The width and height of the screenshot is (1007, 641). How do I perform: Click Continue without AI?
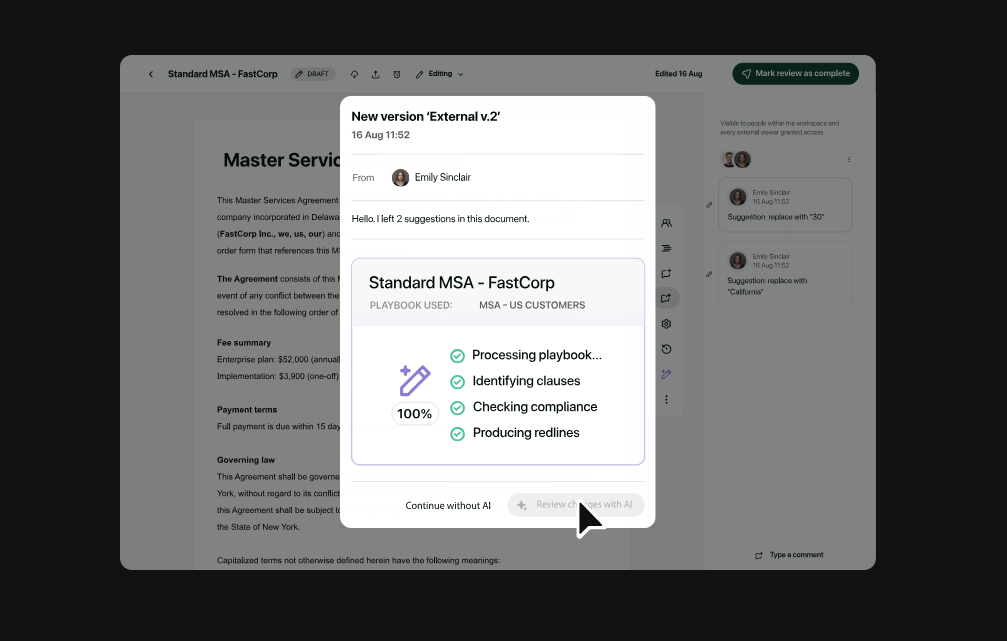click(x=448, y=505)
